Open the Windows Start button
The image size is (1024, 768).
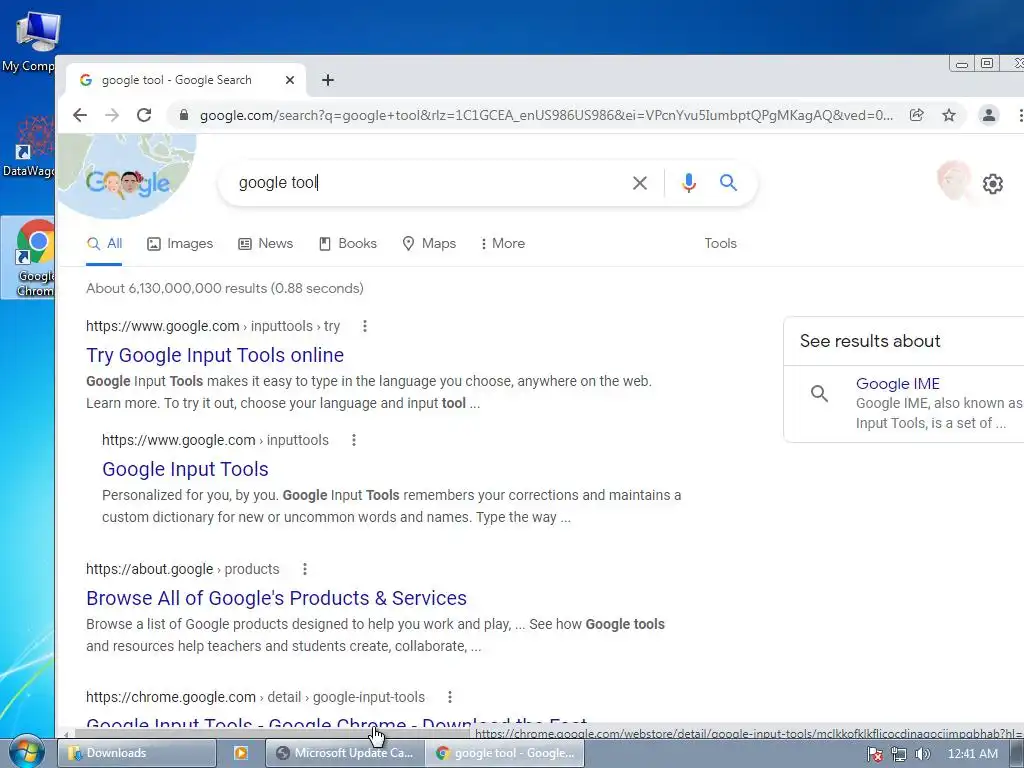[x=26, y=752]
